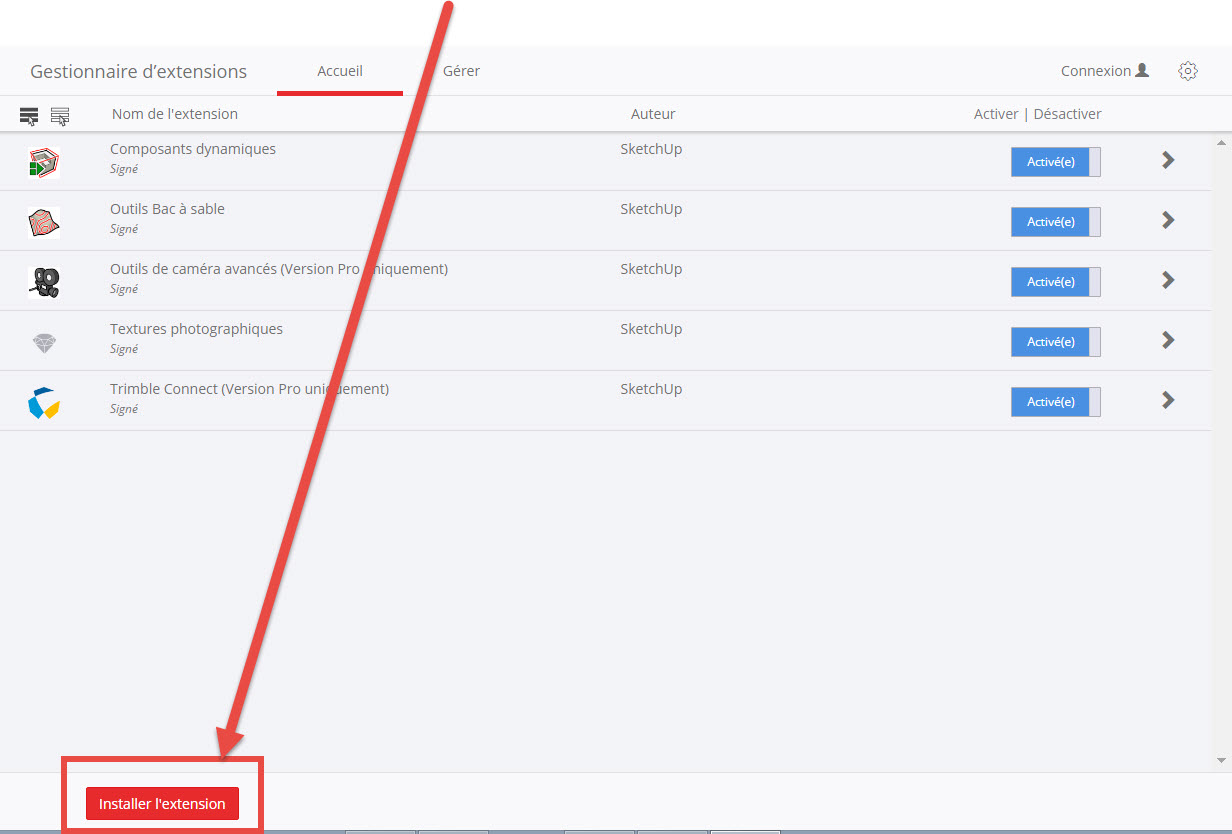
Task: Click the Installer l'extension button
Action: click(162, 804)
